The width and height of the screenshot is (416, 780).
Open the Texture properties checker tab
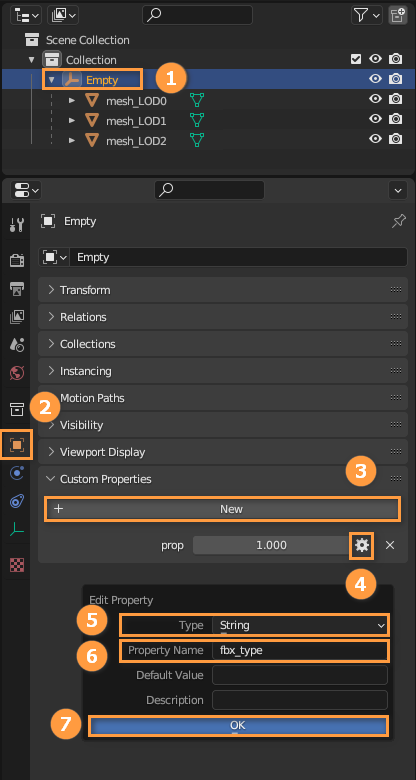pos(17,565)
